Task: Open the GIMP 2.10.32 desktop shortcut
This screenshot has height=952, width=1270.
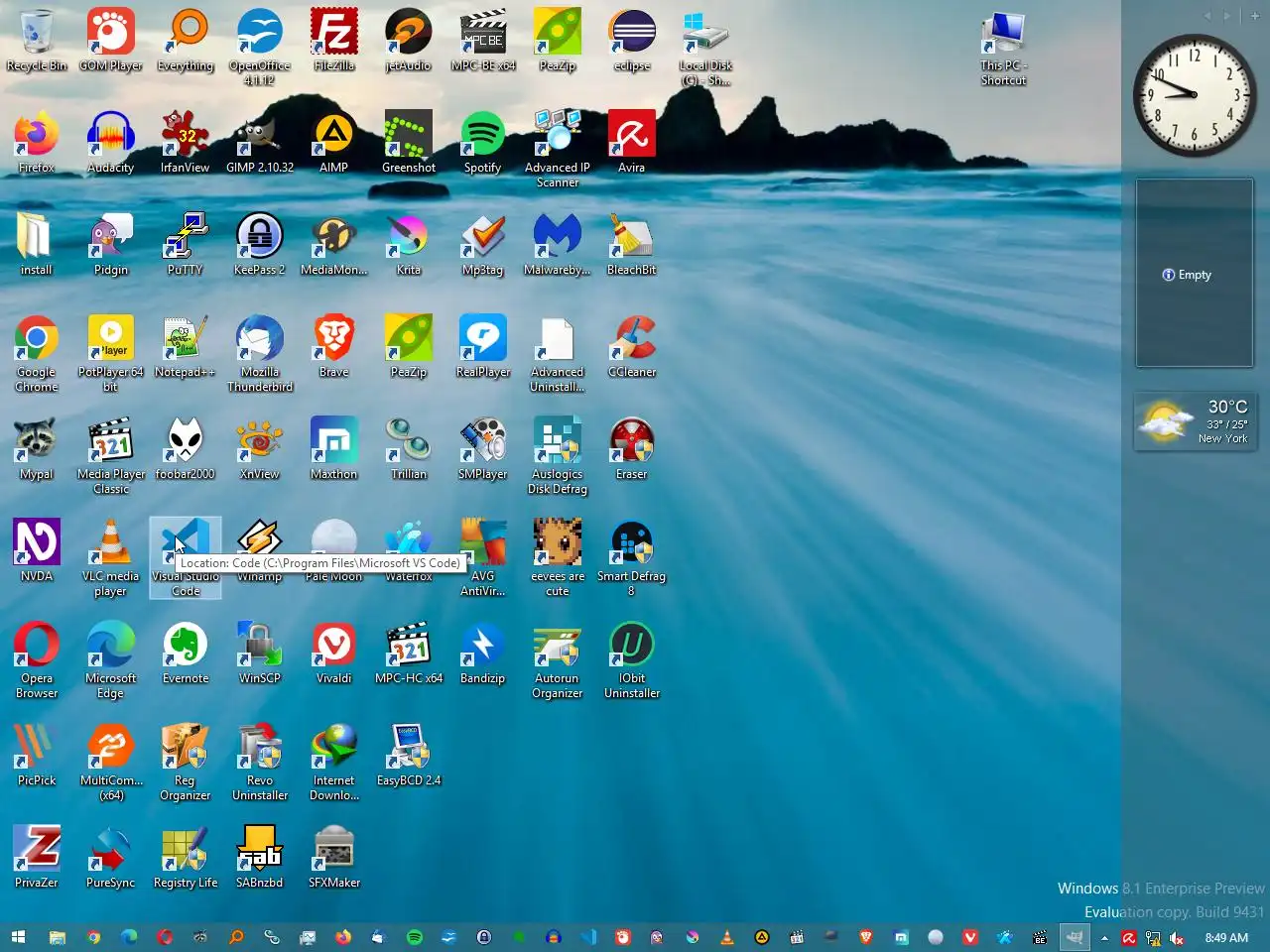Action: click(x=260, y=143)
